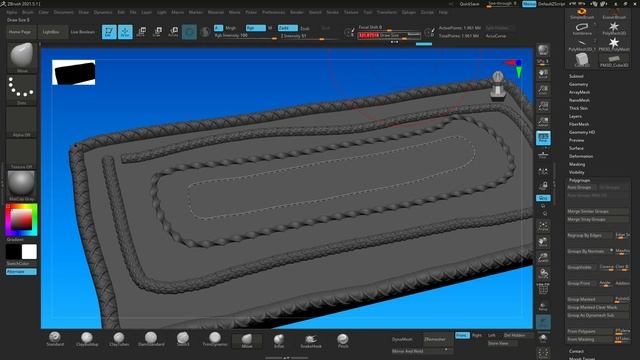The image size is (640, 360).
Task: Toggle the Floor grid button
Action: [x=543, y=154]
